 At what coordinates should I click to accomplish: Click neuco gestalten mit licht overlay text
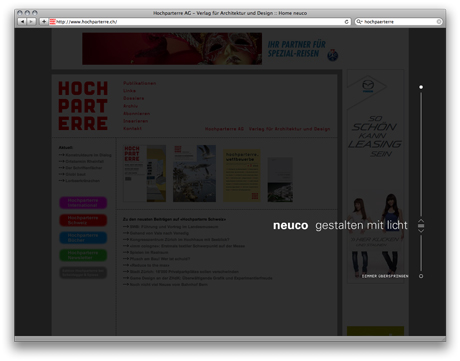pyautogui.click(x=340, y=225)
